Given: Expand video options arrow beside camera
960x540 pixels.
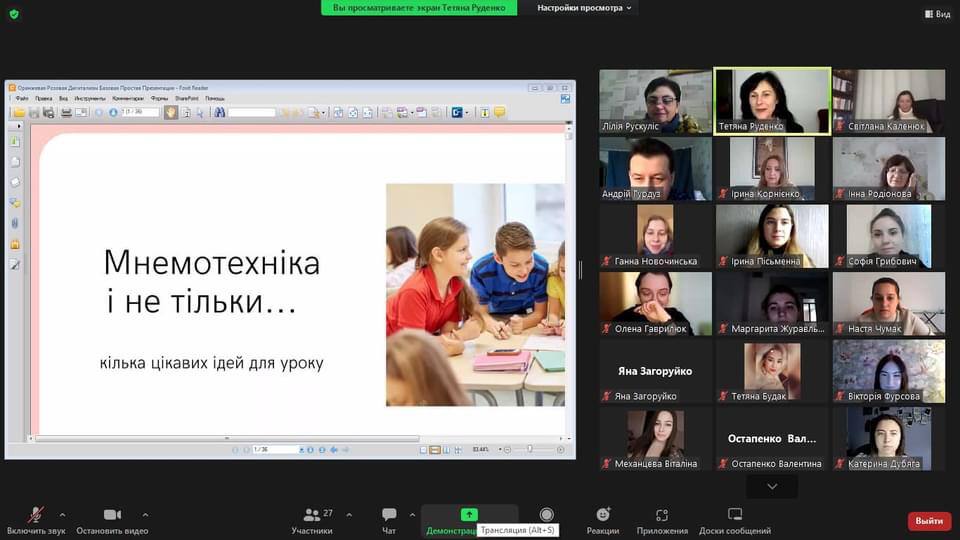Looking at the screenshot, I should (145, 515).
